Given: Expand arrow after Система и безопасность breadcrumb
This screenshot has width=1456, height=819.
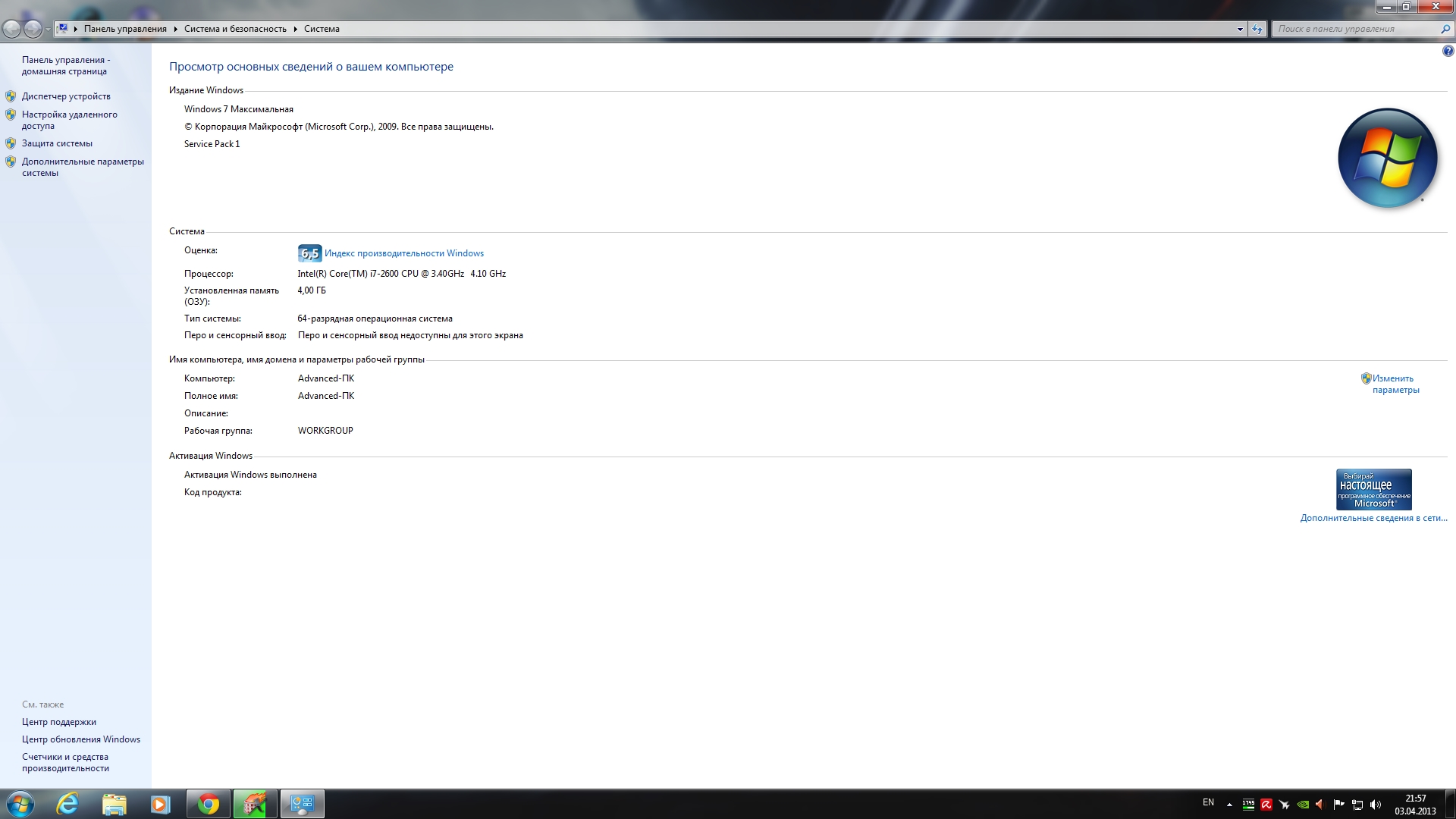Looking at the screenshot, I should click(295, 29).
